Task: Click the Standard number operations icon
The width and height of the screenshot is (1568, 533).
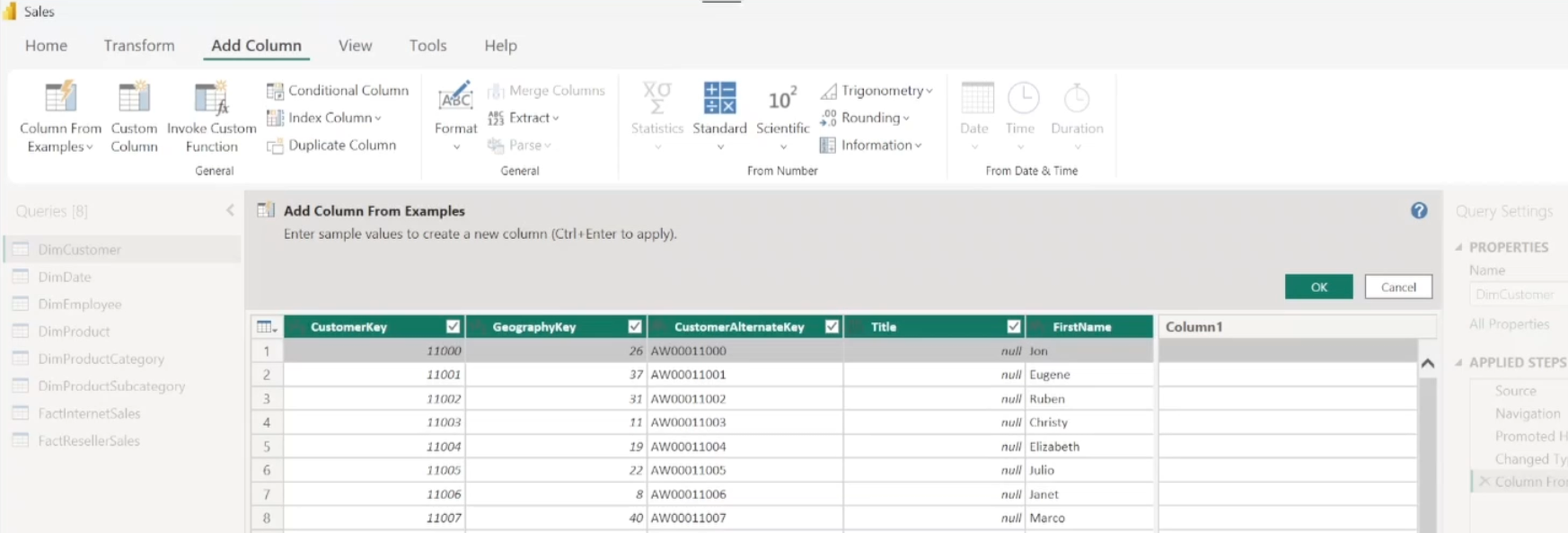Action: point(719,99)
